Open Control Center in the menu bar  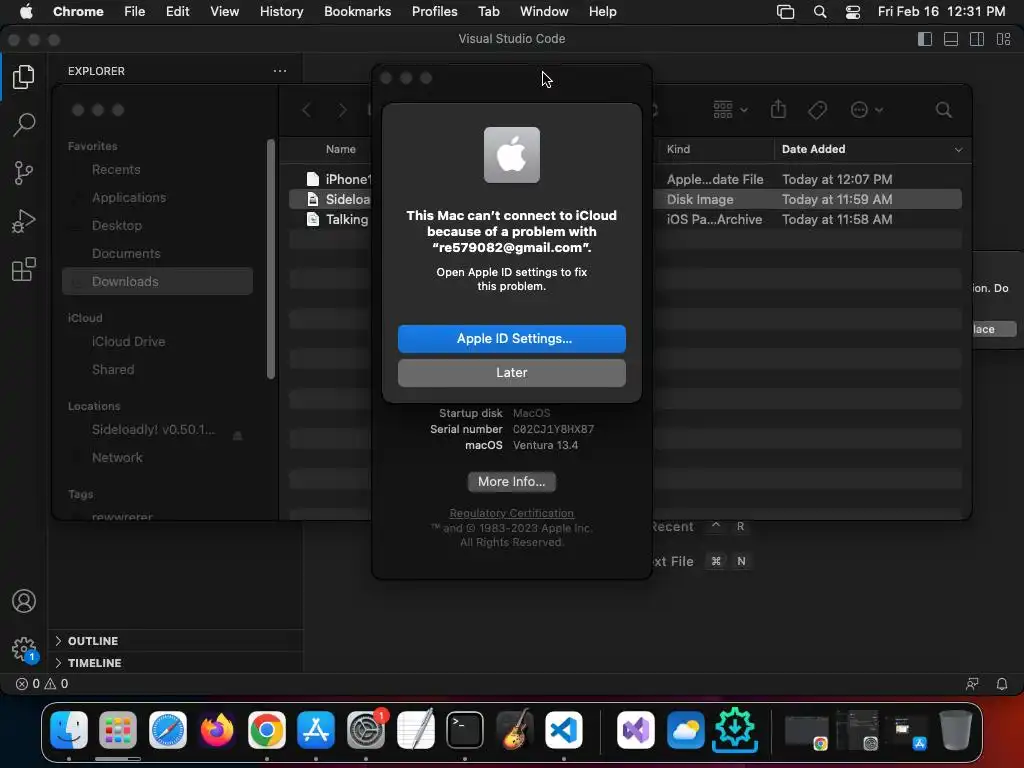852,12
